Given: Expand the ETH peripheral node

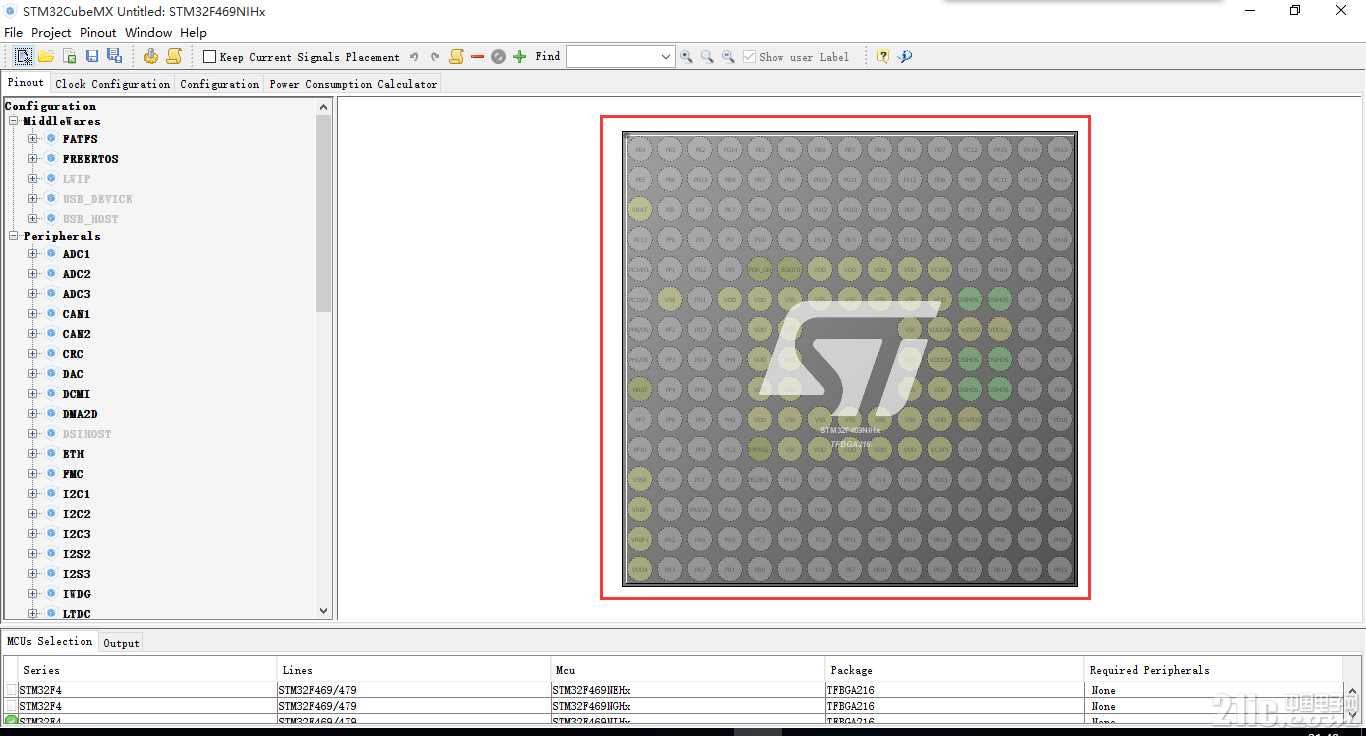Looking at the screenshot, I should click(33, 454).
